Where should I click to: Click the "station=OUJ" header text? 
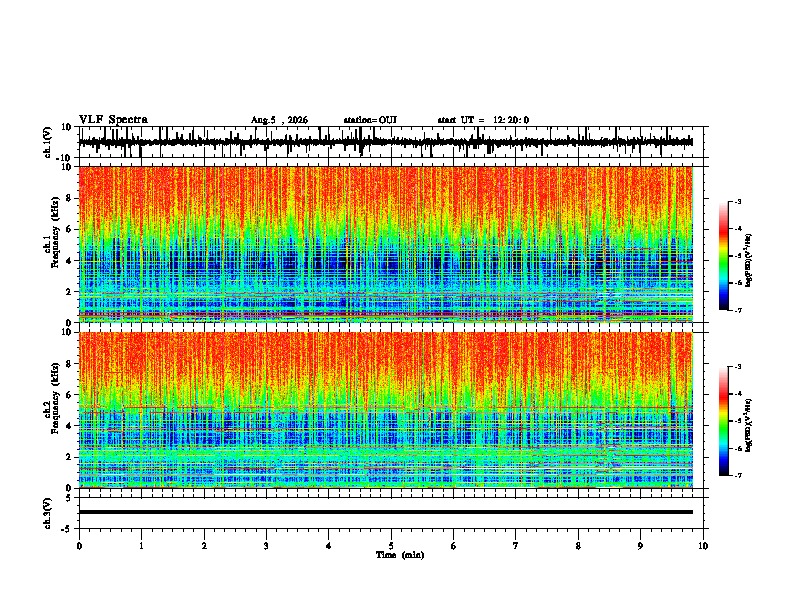coord(370,120)
